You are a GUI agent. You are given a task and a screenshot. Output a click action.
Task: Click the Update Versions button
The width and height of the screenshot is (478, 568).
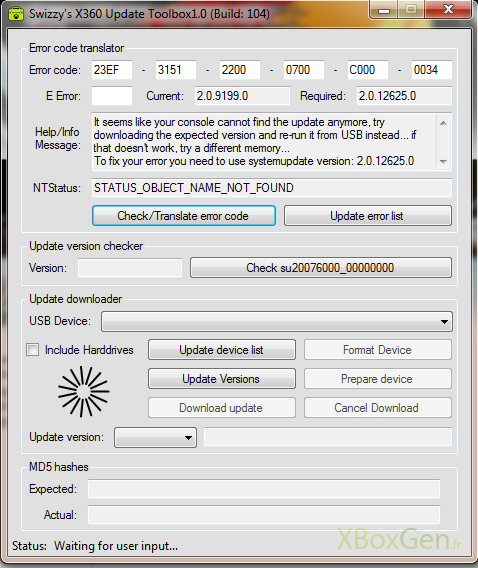pos(222,379)
